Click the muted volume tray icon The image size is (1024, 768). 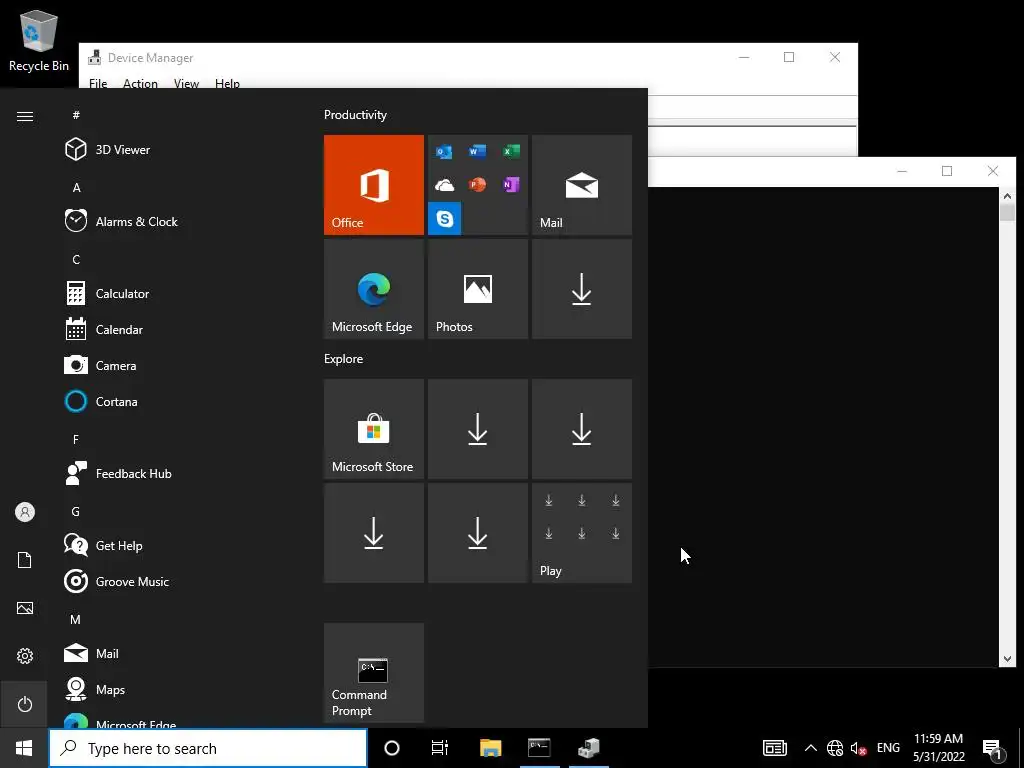pyautogui.click(x=858, y=748)
